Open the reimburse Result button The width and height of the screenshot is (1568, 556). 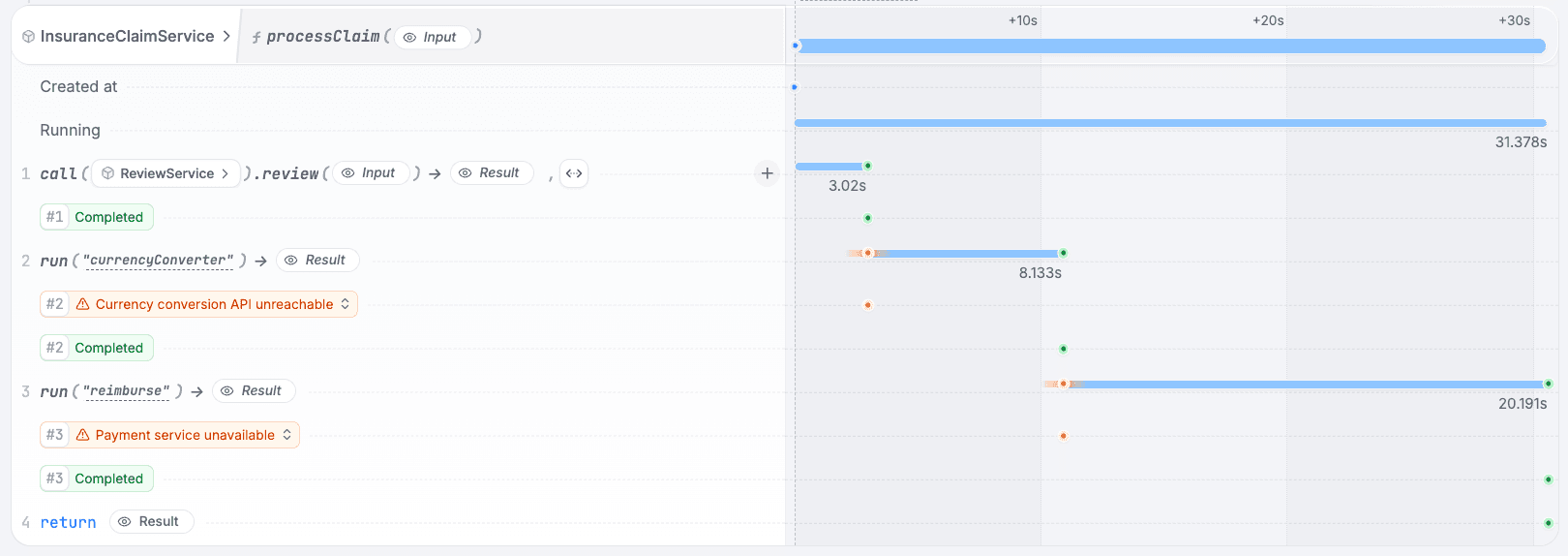click(x=254, y=391)
